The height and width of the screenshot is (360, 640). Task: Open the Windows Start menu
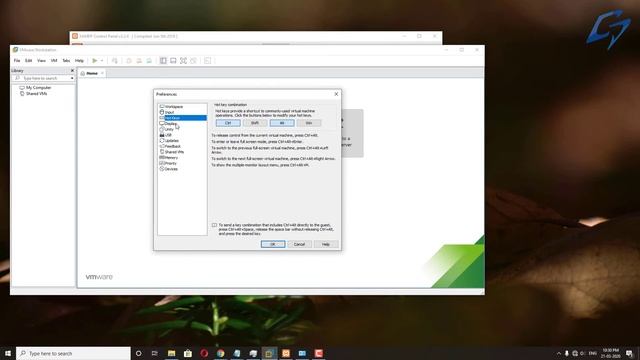[x=8, y=353]
